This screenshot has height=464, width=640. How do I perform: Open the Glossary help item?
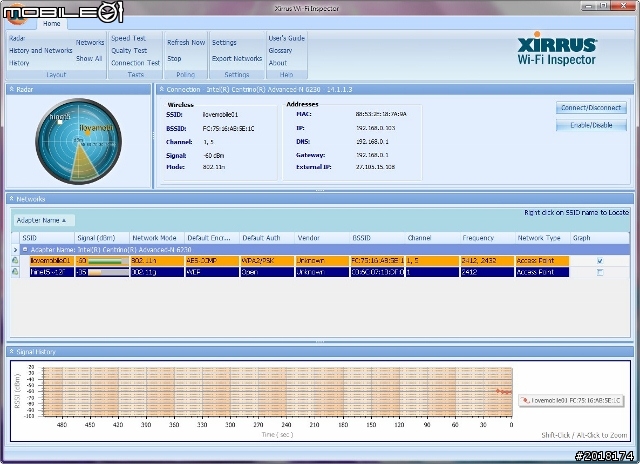click(x=280, y=51)
